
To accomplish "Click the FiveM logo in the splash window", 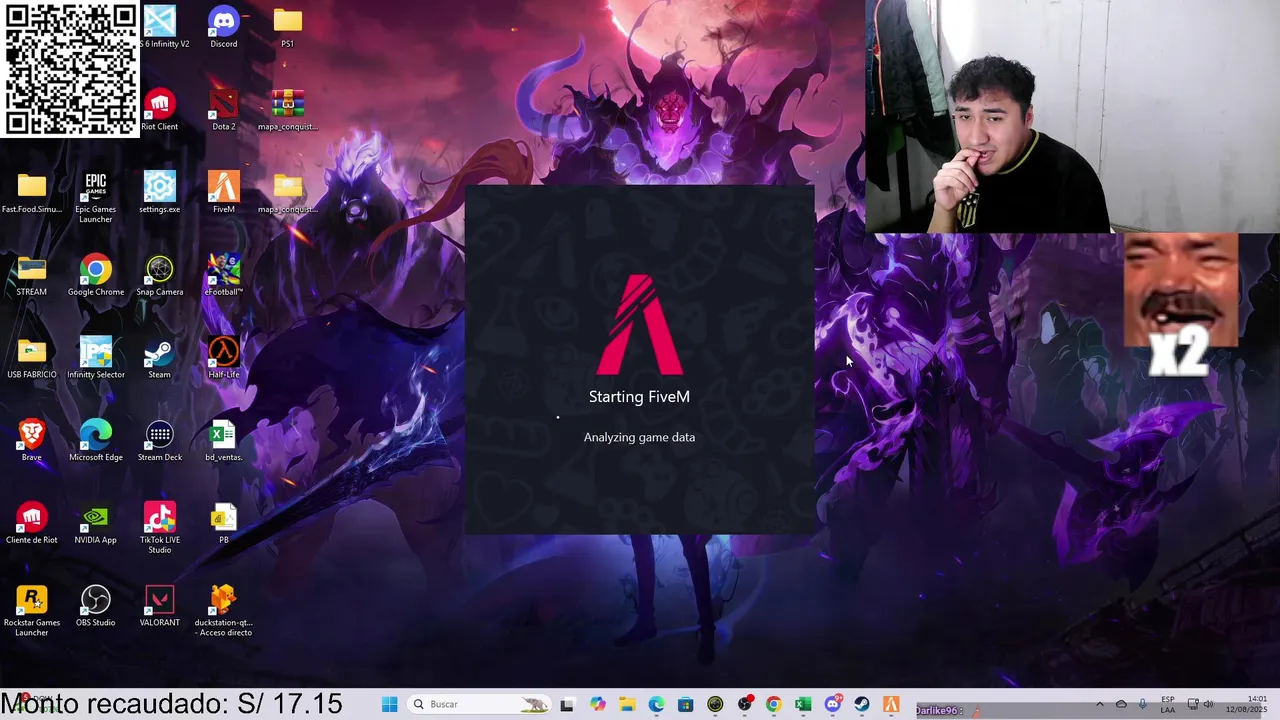I will coord(639,324).
